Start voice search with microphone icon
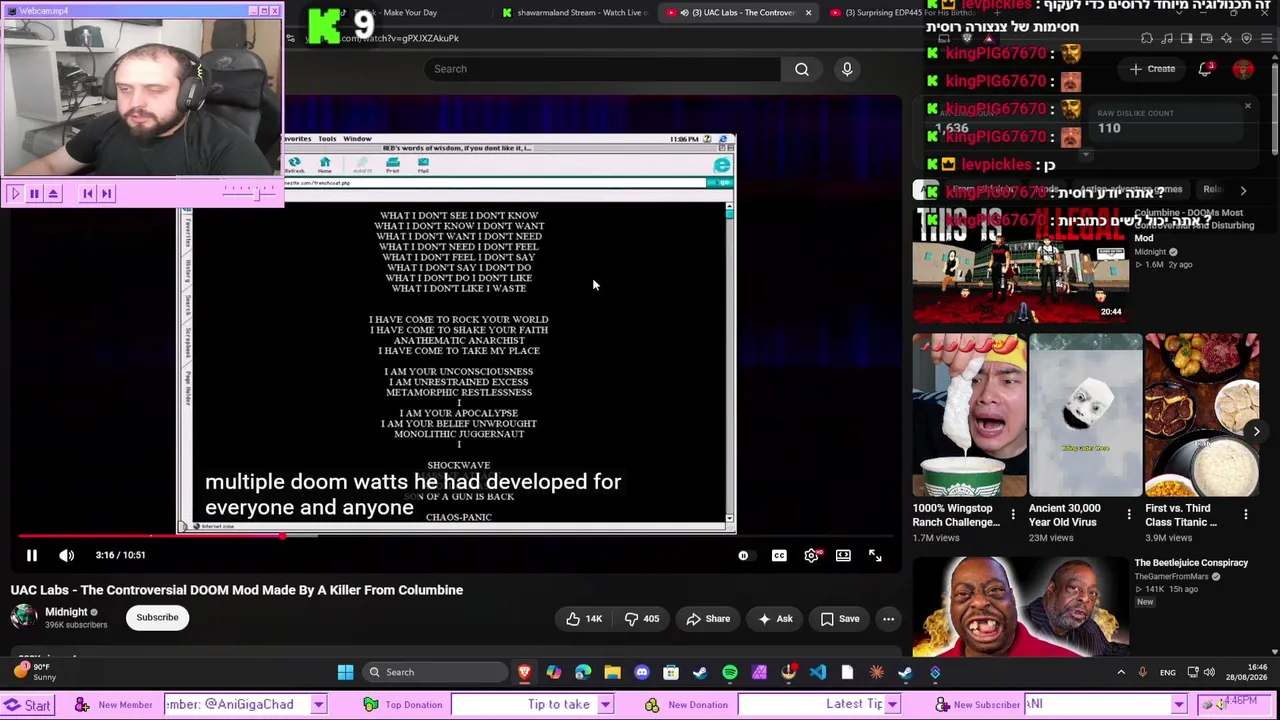This screenshot has width=1280, height=720. point(847,69)
